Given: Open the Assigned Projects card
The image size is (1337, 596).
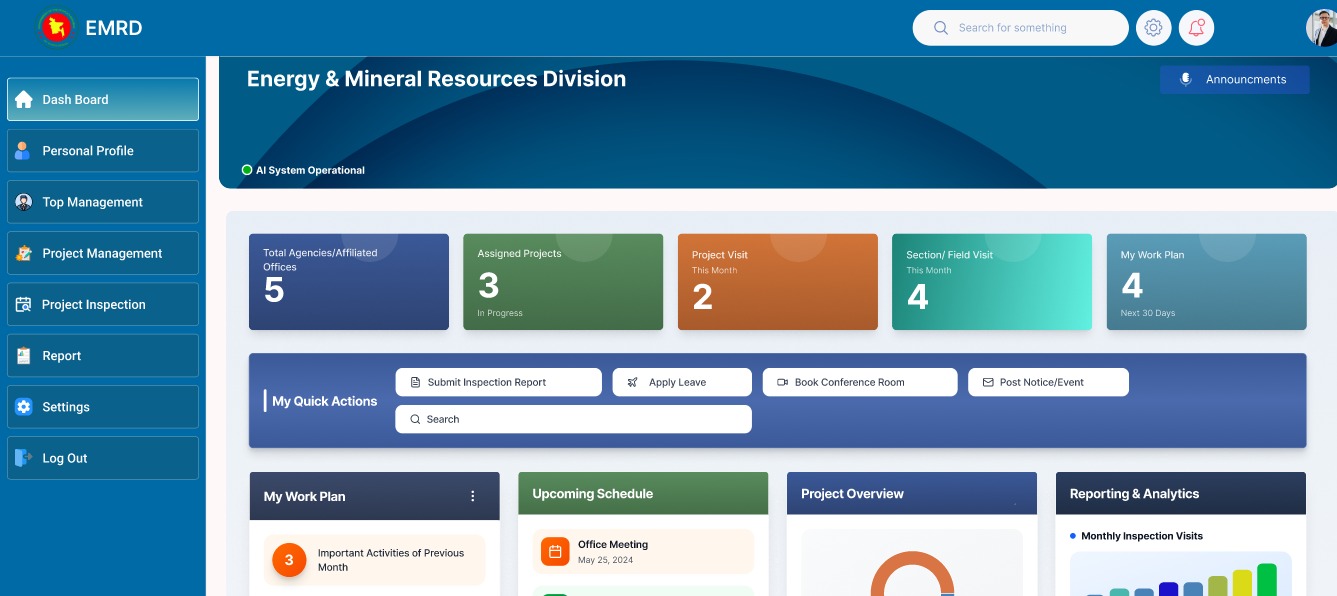Looking at the screenshot, I should (563, 282).
